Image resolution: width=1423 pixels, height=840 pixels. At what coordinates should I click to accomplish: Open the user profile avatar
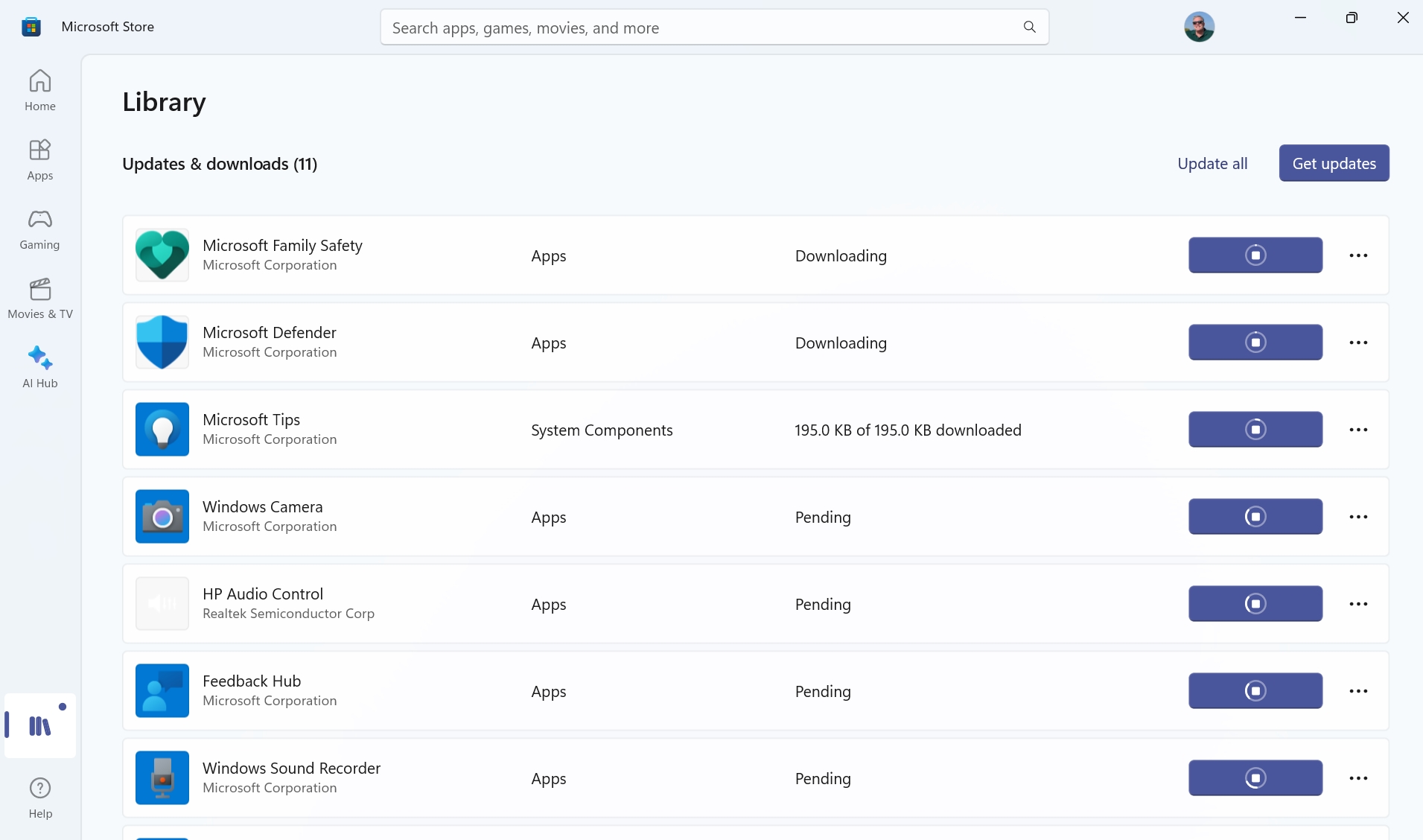click(x=1199, y=27)
